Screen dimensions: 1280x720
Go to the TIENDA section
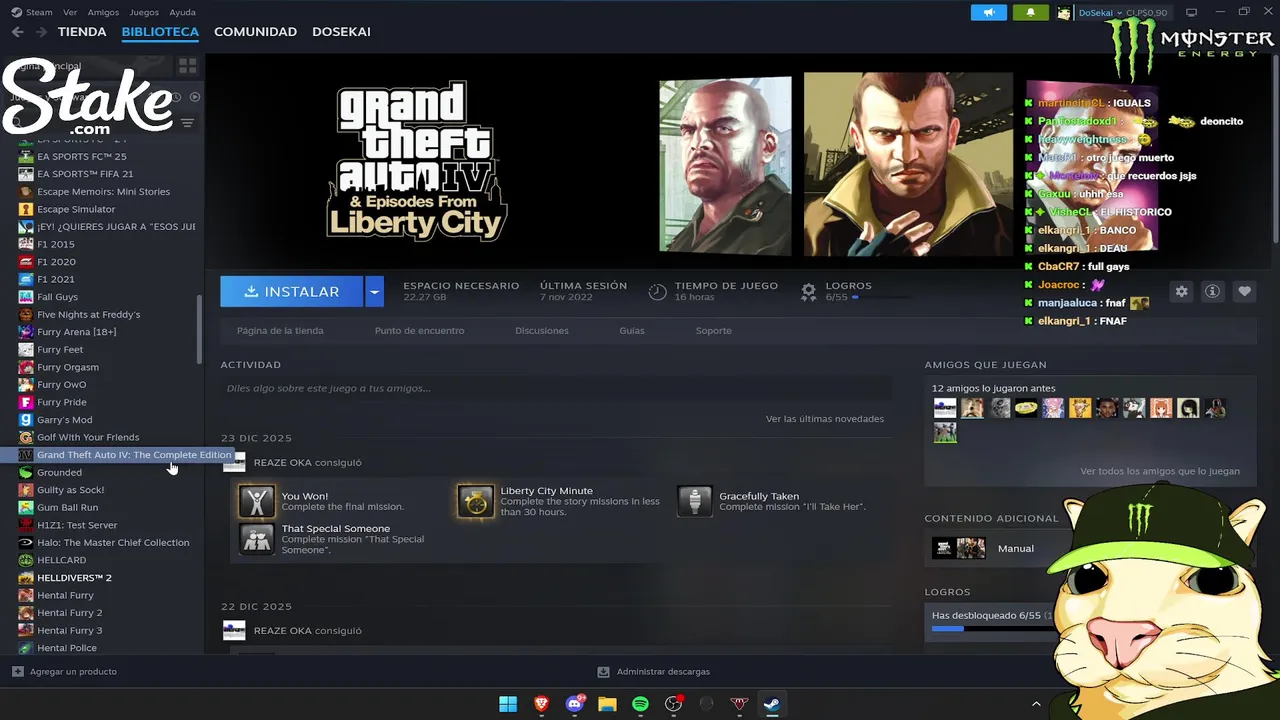[x=82, y=32]
